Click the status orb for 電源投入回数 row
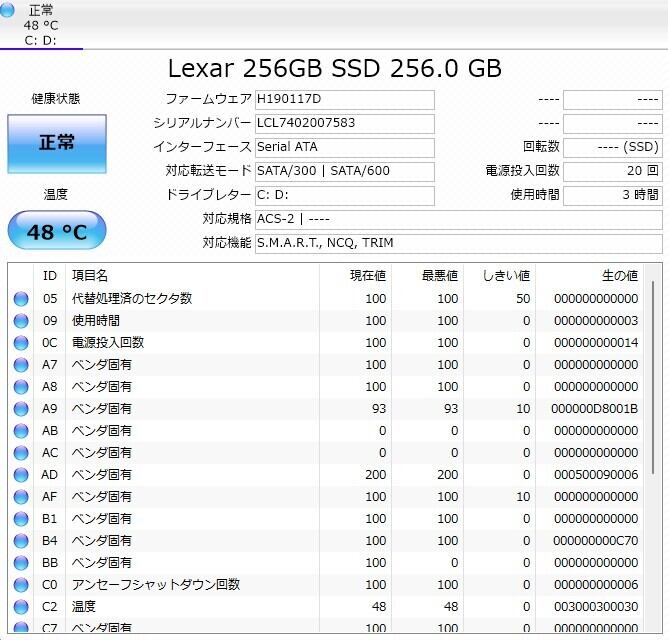668x640 pixels. click(x=21, y=343)
